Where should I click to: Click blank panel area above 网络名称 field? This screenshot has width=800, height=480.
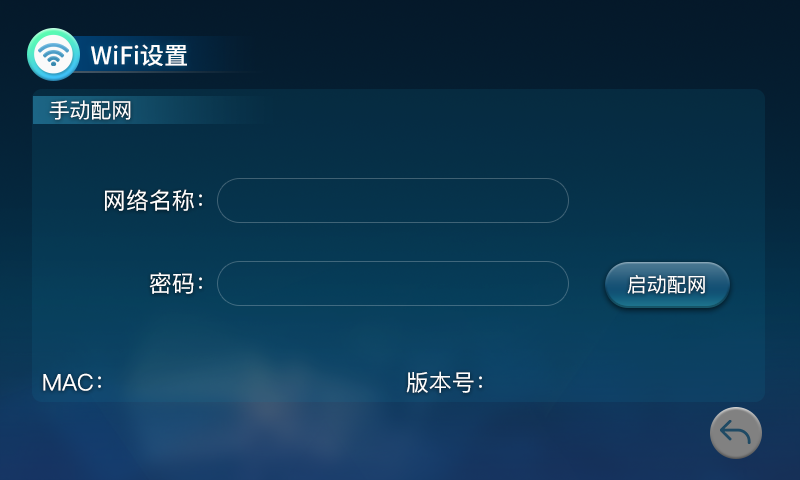click(x=392, y=150)
